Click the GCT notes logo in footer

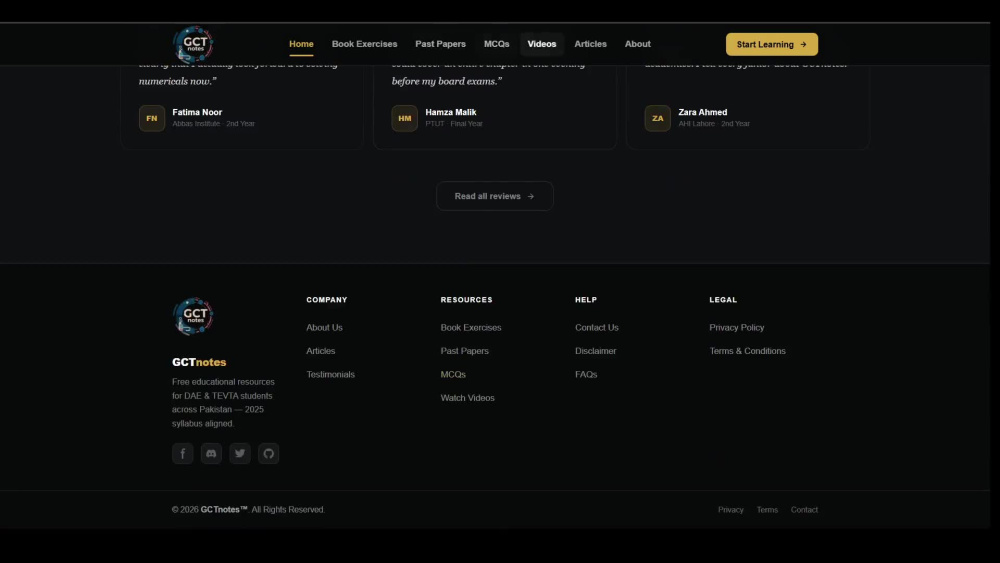193,316
